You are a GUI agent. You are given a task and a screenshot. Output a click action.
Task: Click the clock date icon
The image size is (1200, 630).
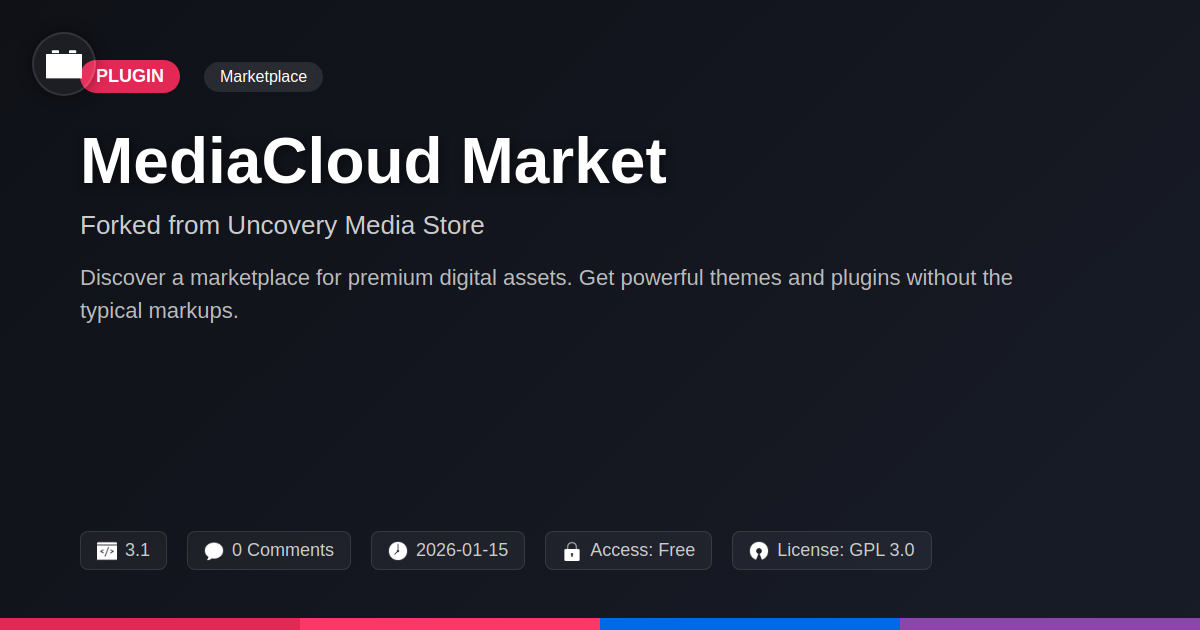pyautogui.click(x=398, y=551)
